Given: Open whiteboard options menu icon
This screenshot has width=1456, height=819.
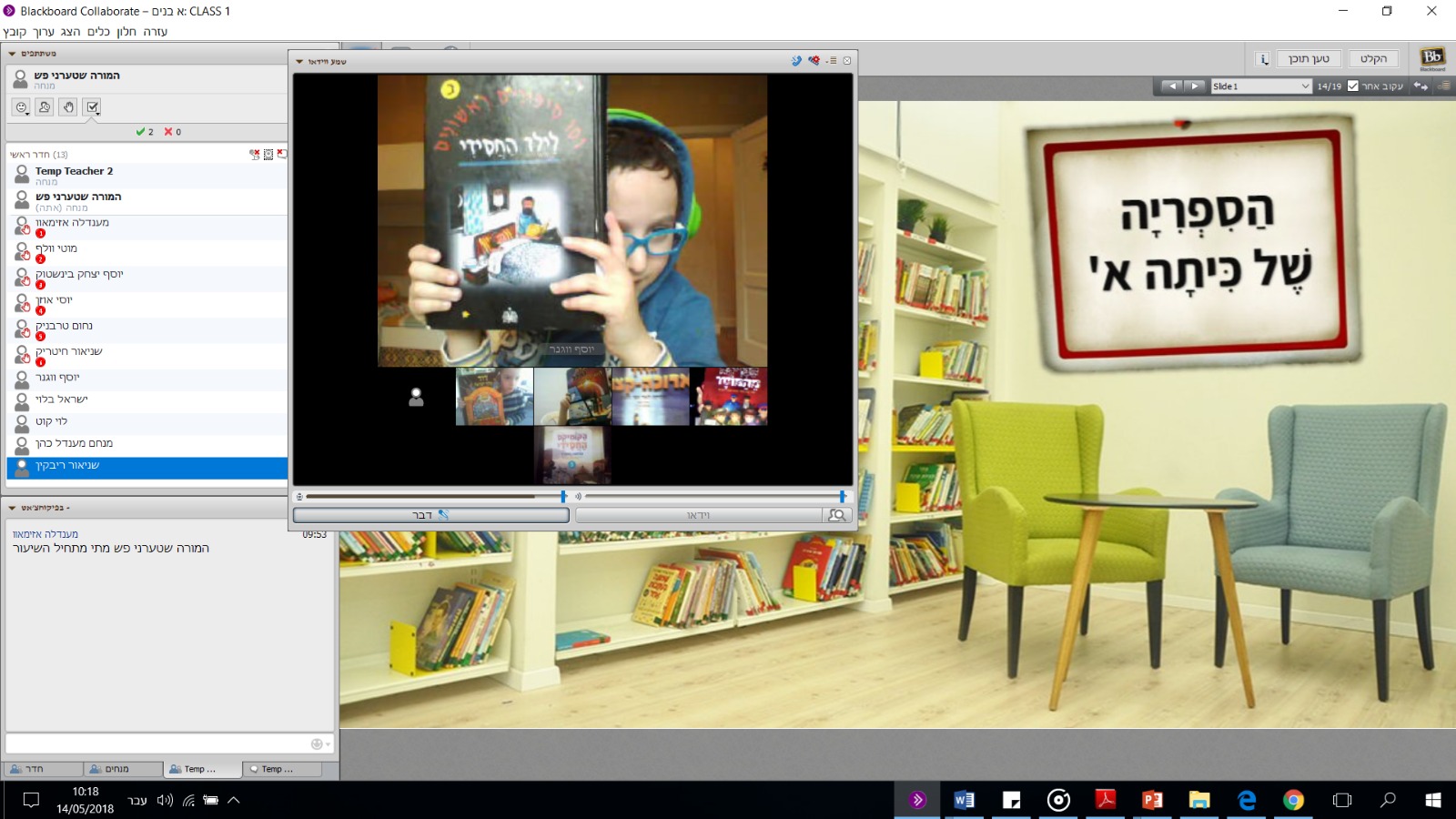Looking at the screenshot, I should pyautogui.click(x=1443, y=86).
